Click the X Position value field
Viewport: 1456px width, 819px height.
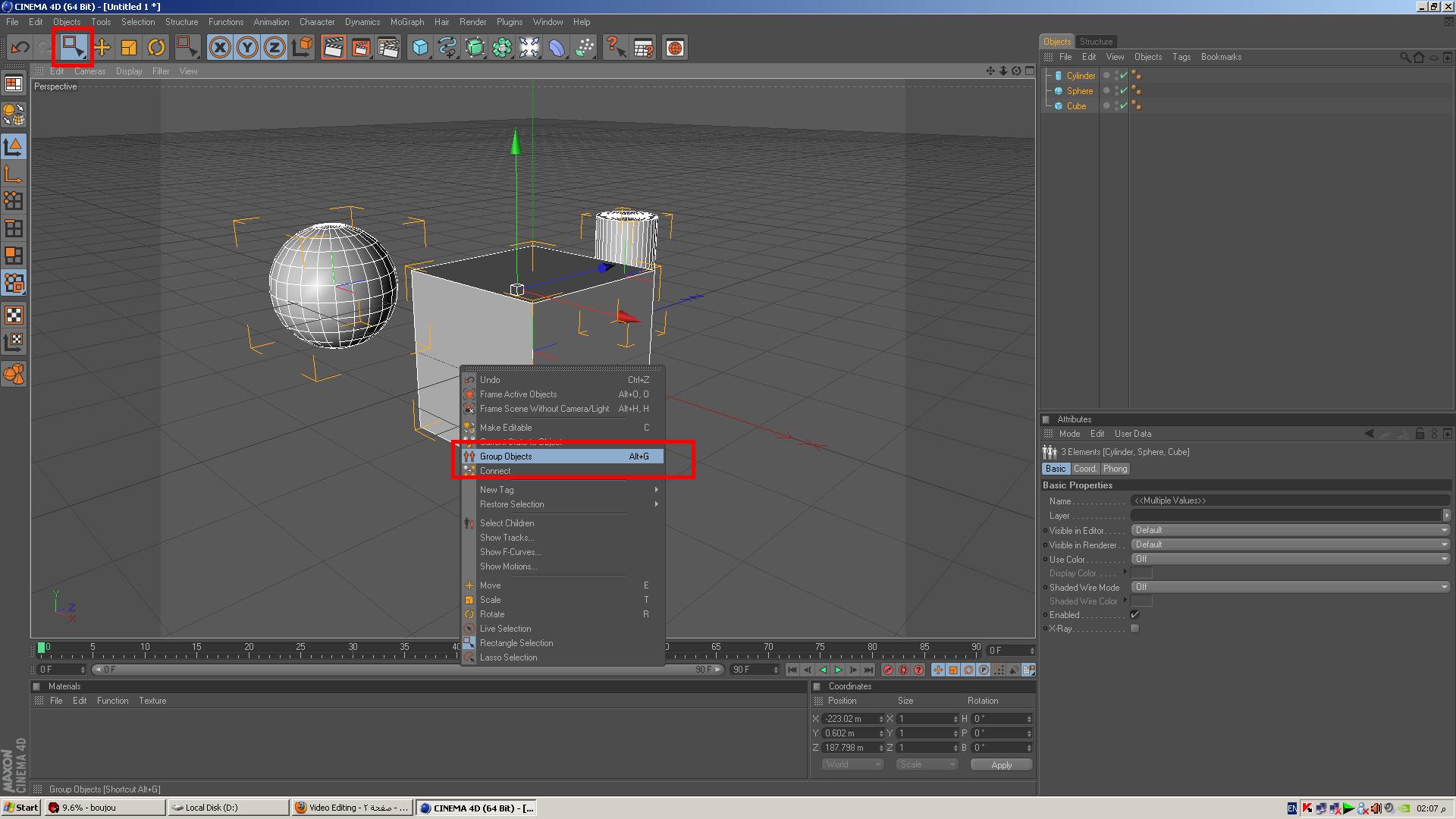point(852,719)
